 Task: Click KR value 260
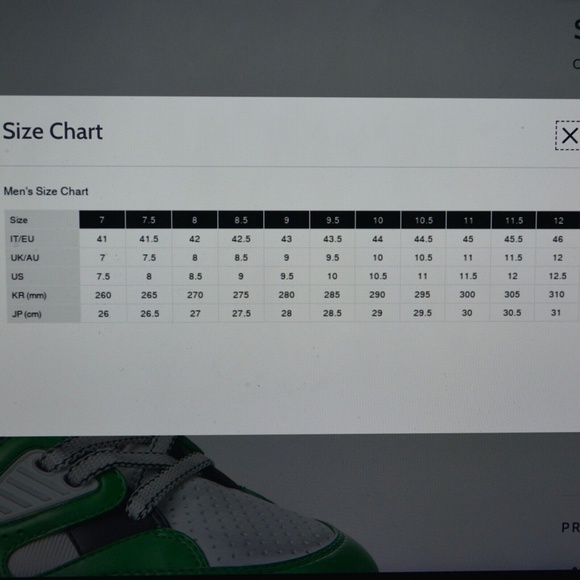pos(103,295)
